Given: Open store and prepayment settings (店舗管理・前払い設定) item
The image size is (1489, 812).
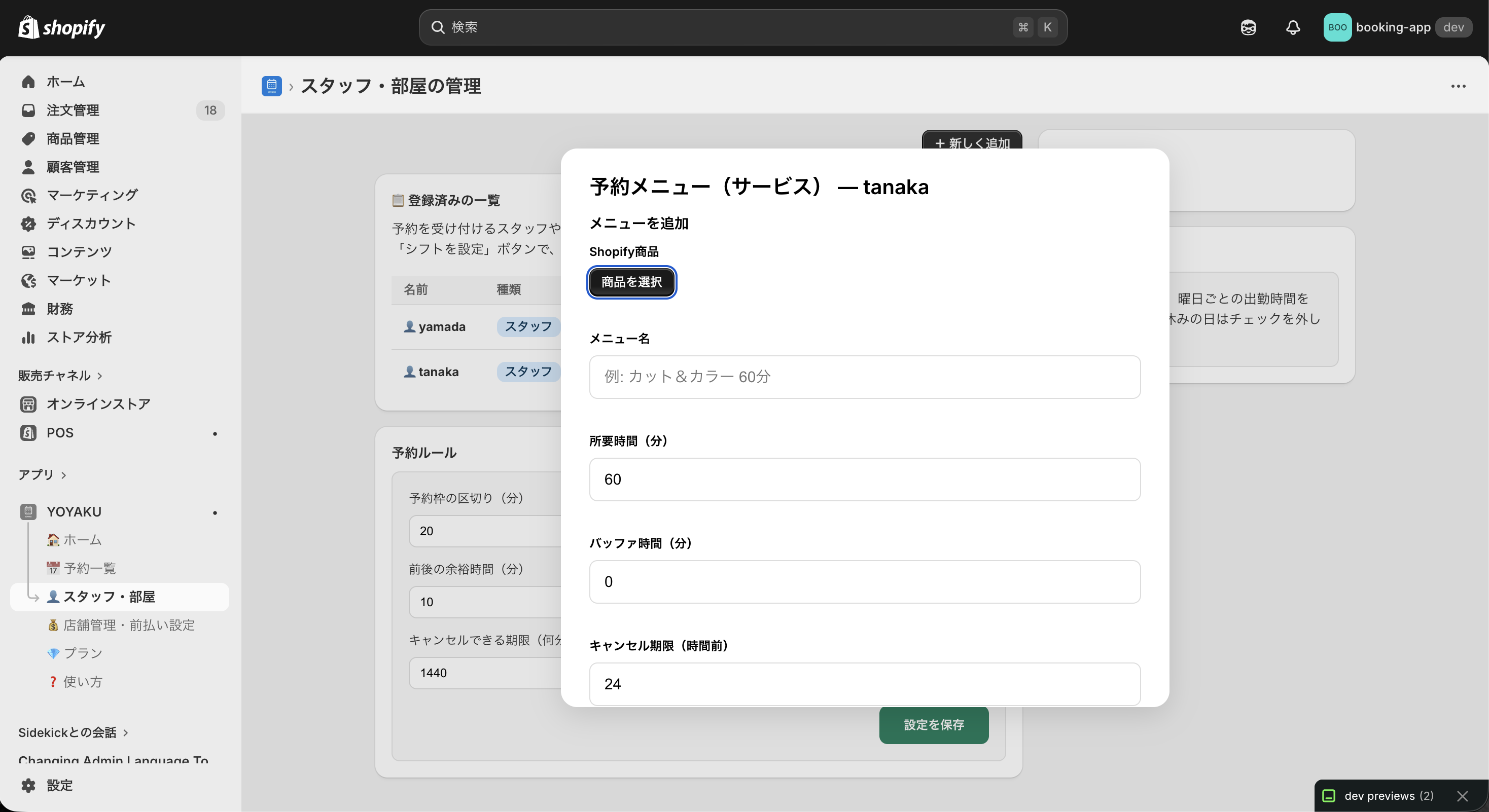Looking at the screenshot, I should 128,624.
